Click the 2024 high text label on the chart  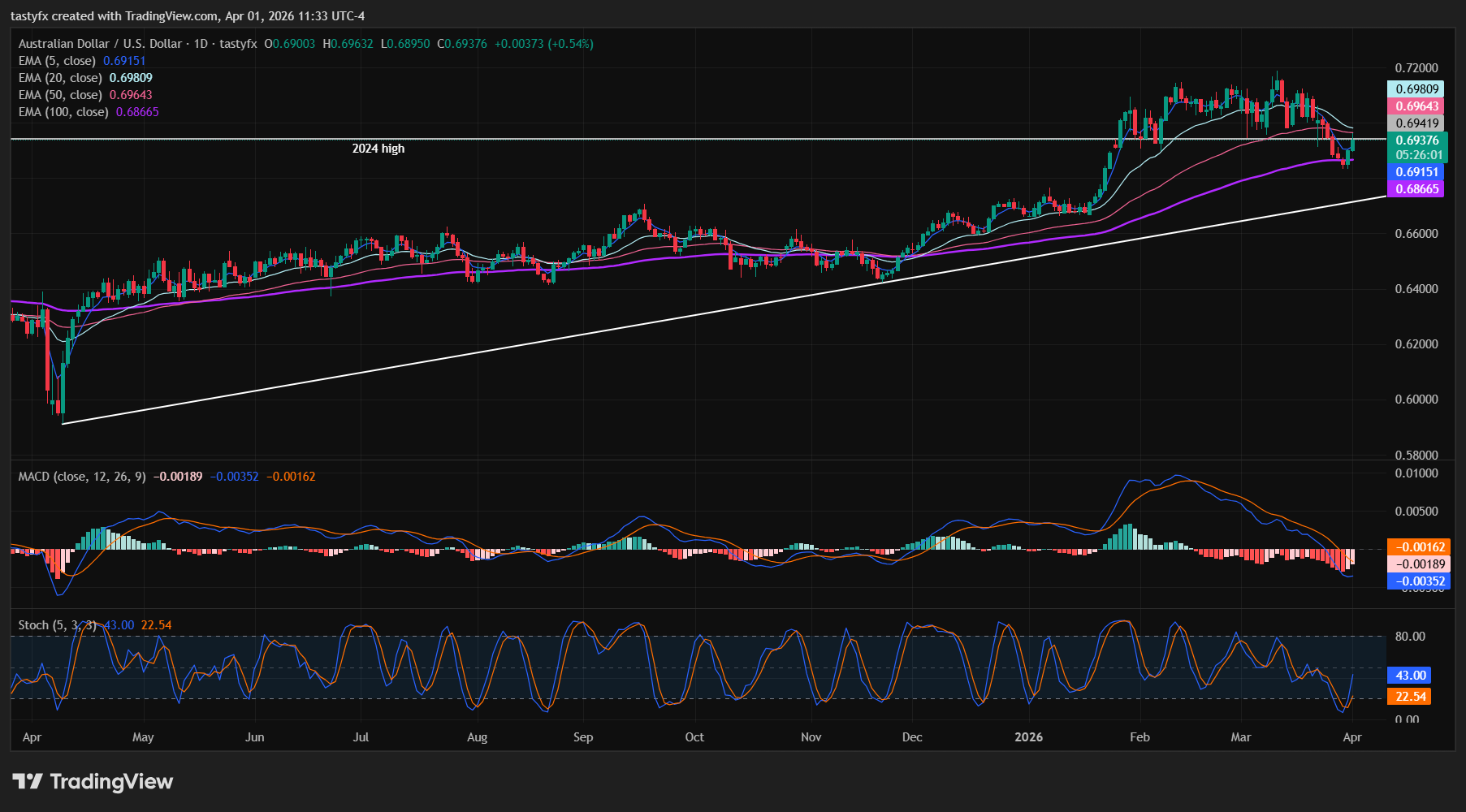[x=378, y=149]
